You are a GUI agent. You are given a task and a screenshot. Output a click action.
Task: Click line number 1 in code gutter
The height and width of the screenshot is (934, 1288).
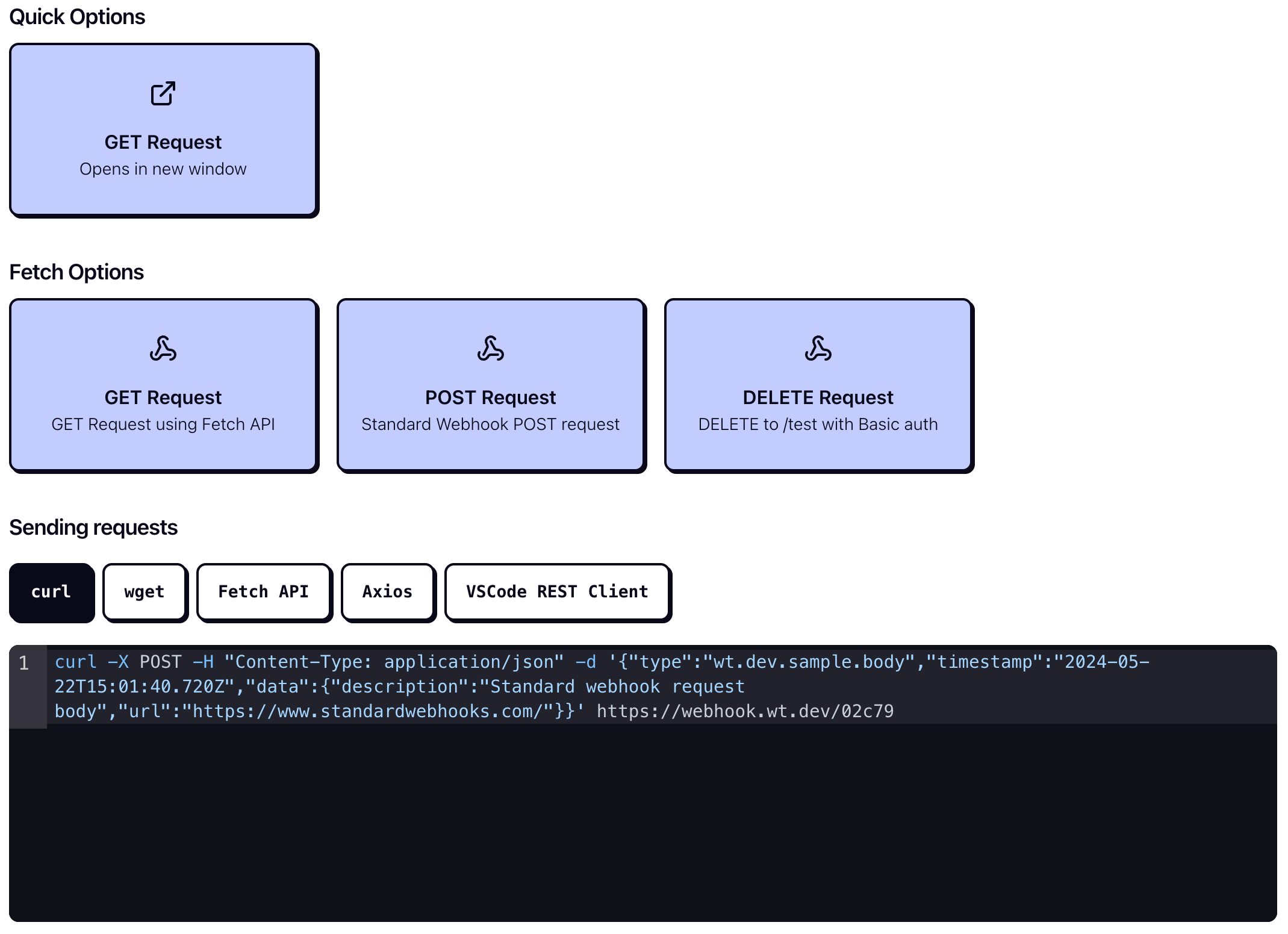pos(24,663)
